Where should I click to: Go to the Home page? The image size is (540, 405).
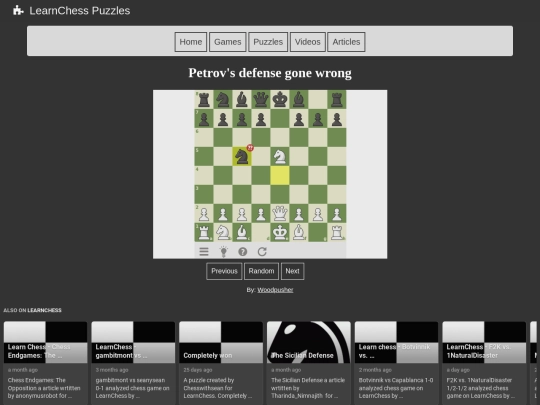(x=191, y=42)
